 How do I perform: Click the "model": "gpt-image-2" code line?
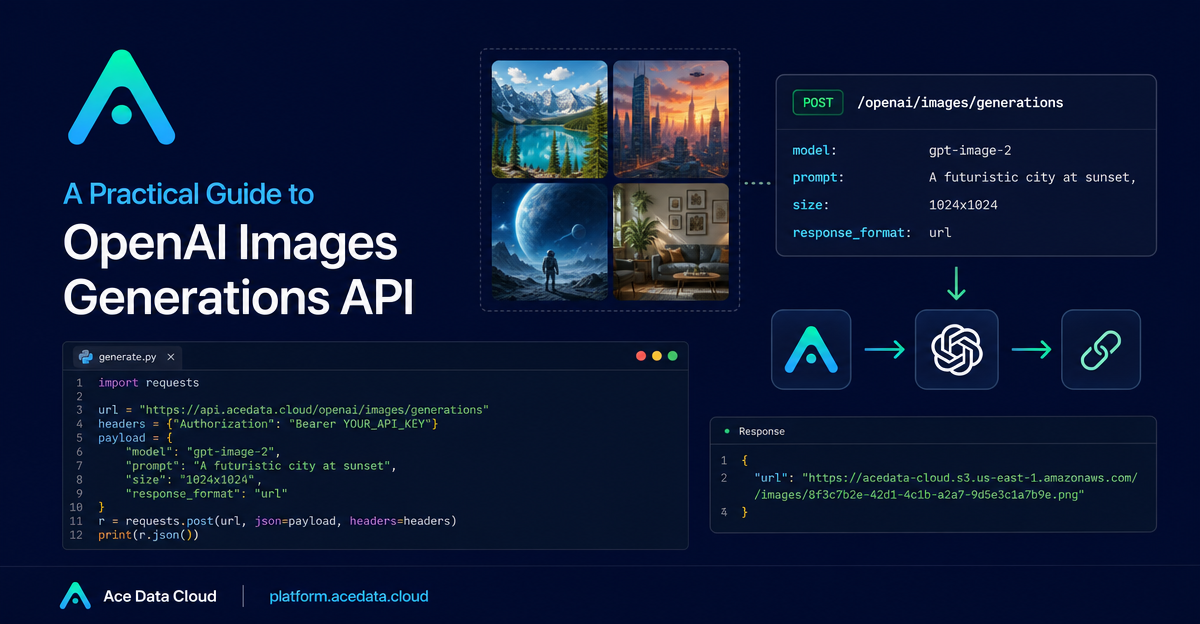click(x=203, y=452)
